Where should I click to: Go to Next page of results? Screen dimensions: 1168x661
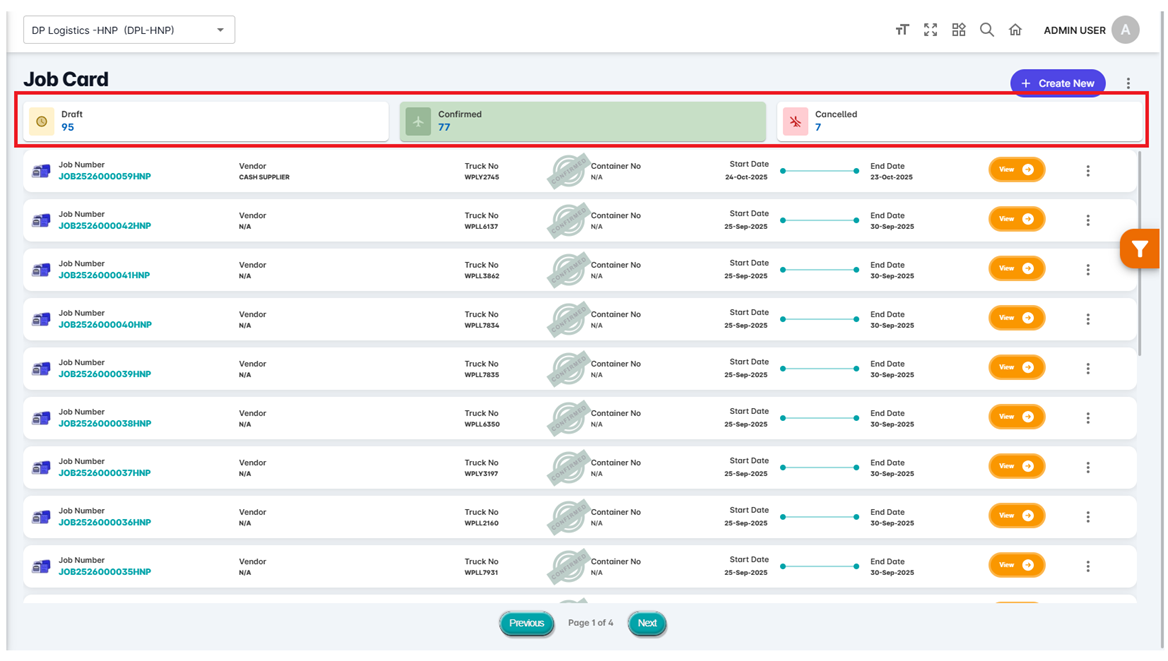click(647, 623)
